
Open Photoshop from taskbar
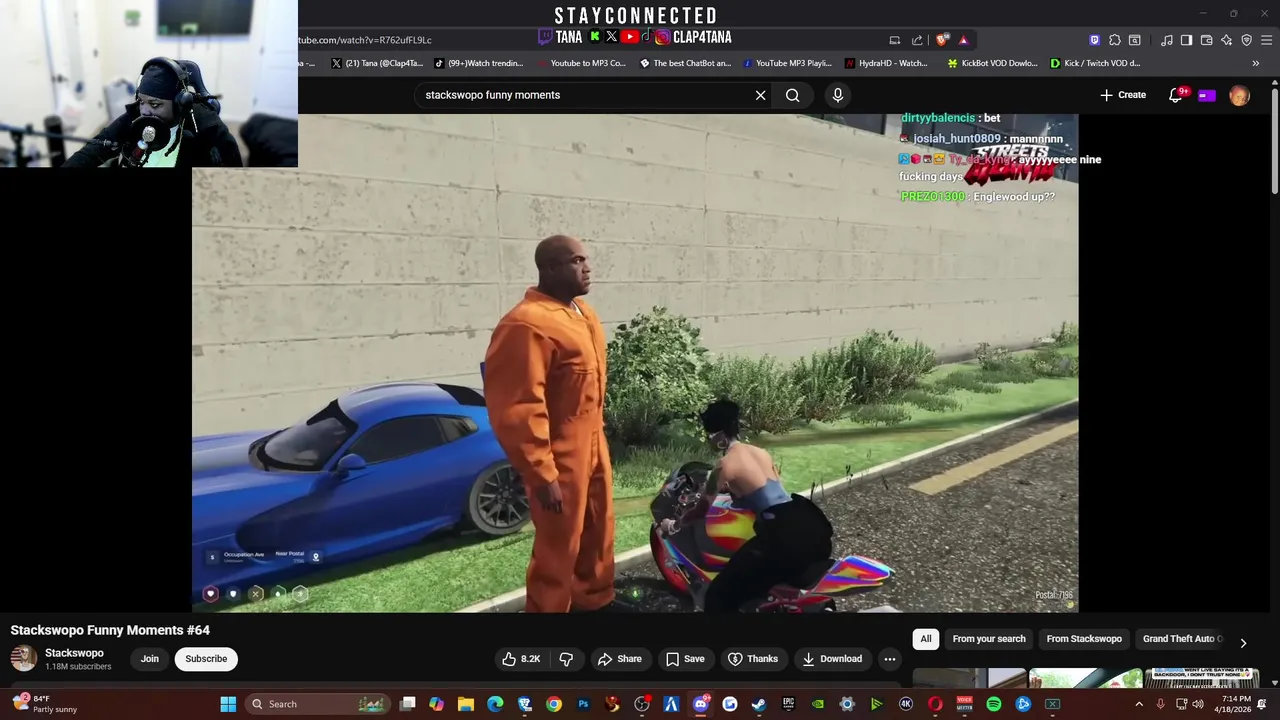tap(583, 704)
